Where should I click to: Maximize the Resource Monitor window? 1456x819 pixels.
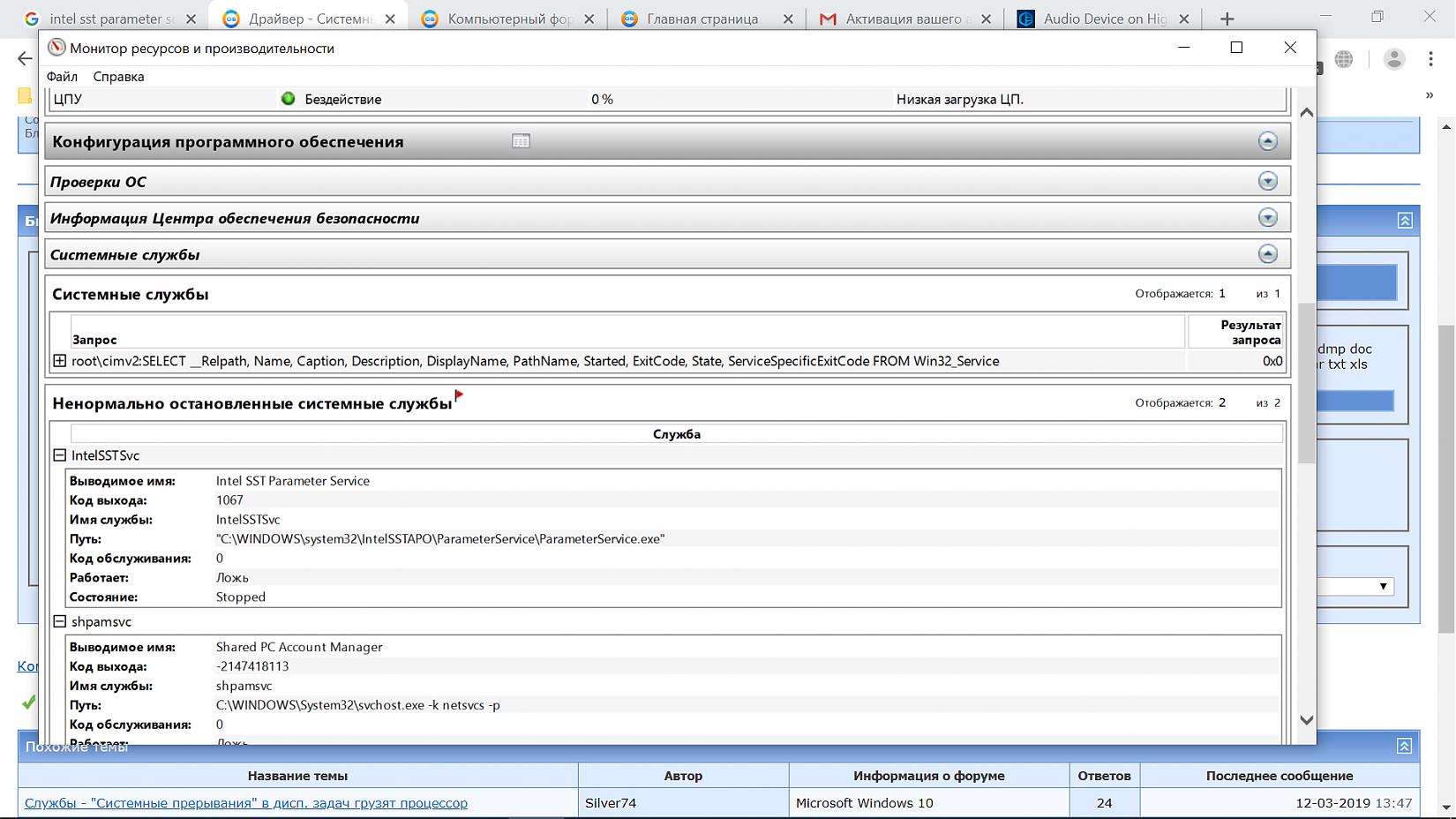(1236, 48)
